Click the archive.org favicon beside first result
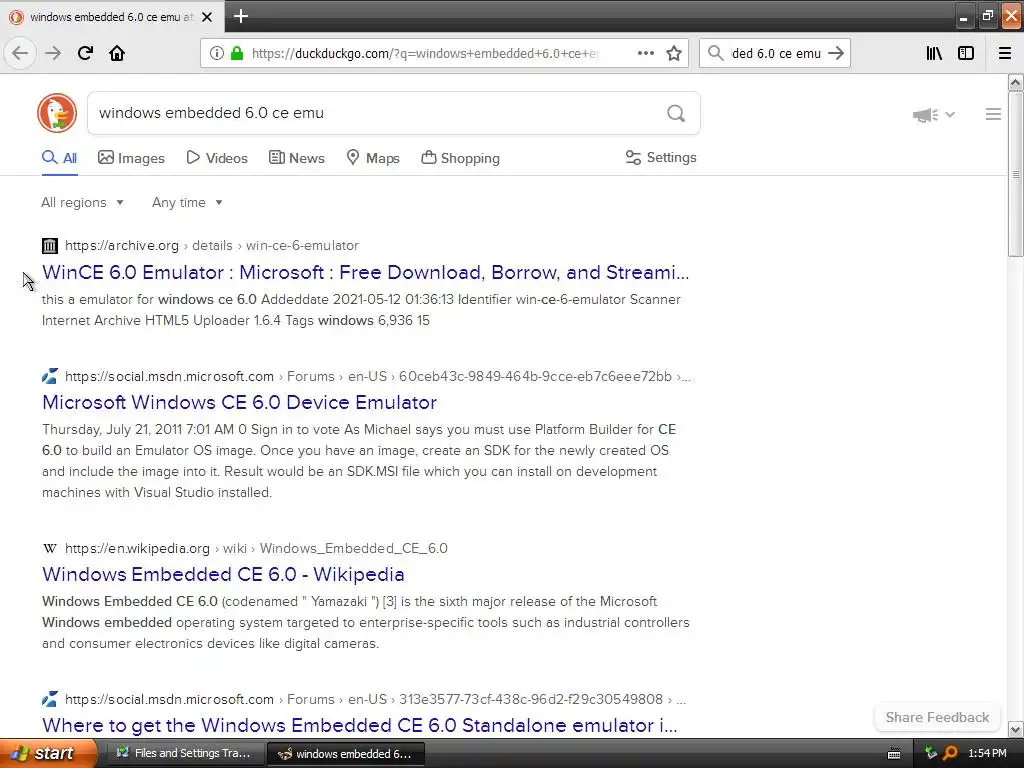Viewport: 1024px width, 768px height. tap(50, 246)
